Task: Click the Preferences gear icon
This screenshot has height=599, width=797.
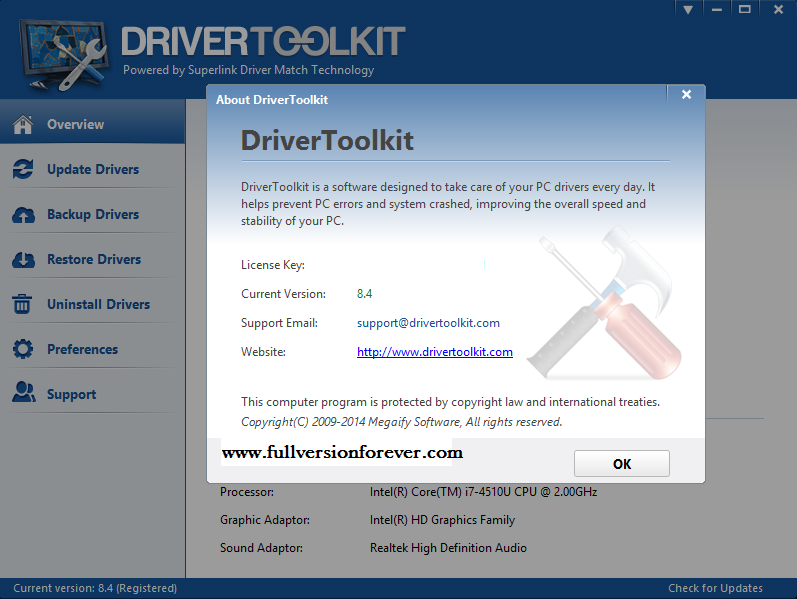Action: coord(23,349)
